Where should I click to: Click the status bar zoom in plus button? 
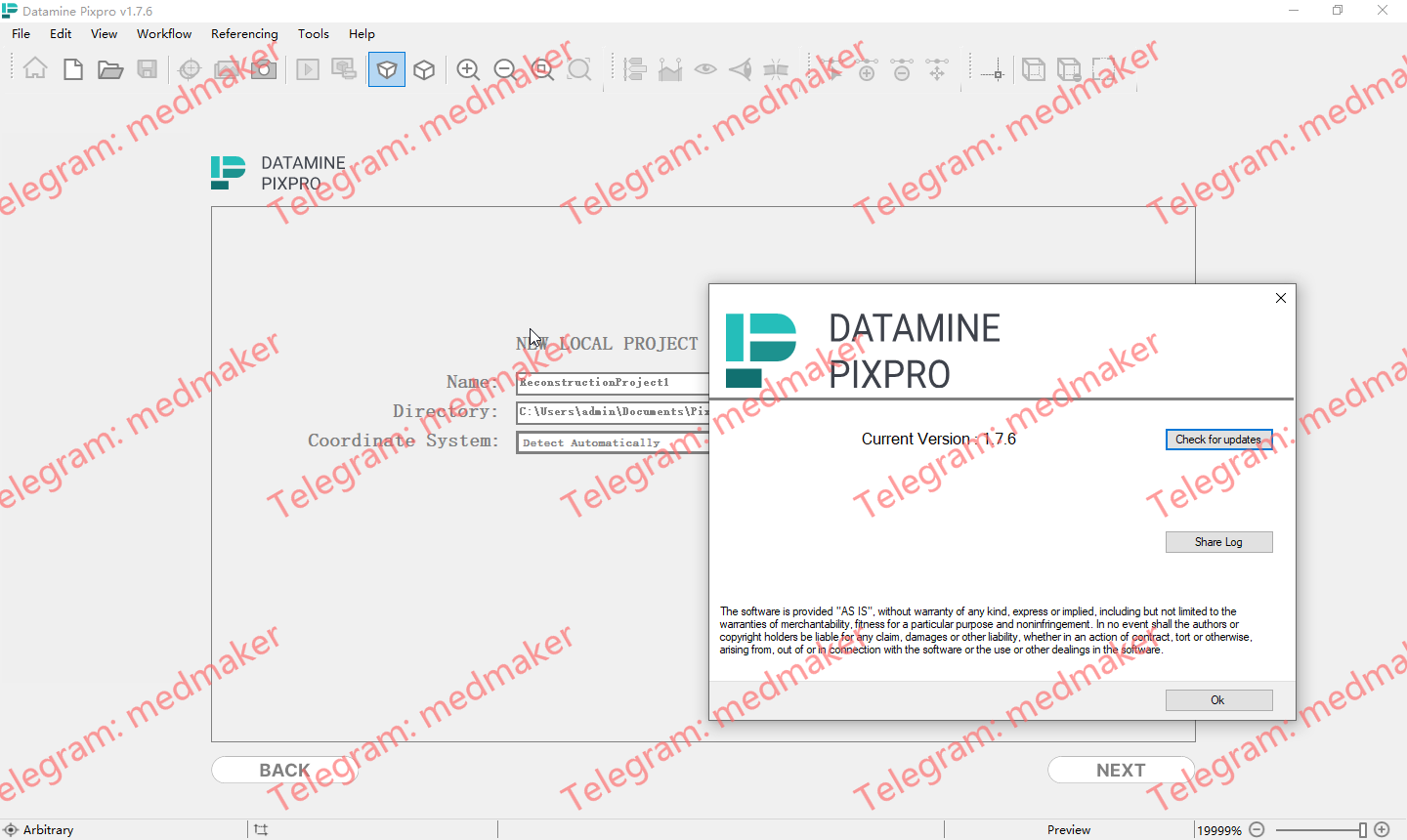[x=1382, y=829]
